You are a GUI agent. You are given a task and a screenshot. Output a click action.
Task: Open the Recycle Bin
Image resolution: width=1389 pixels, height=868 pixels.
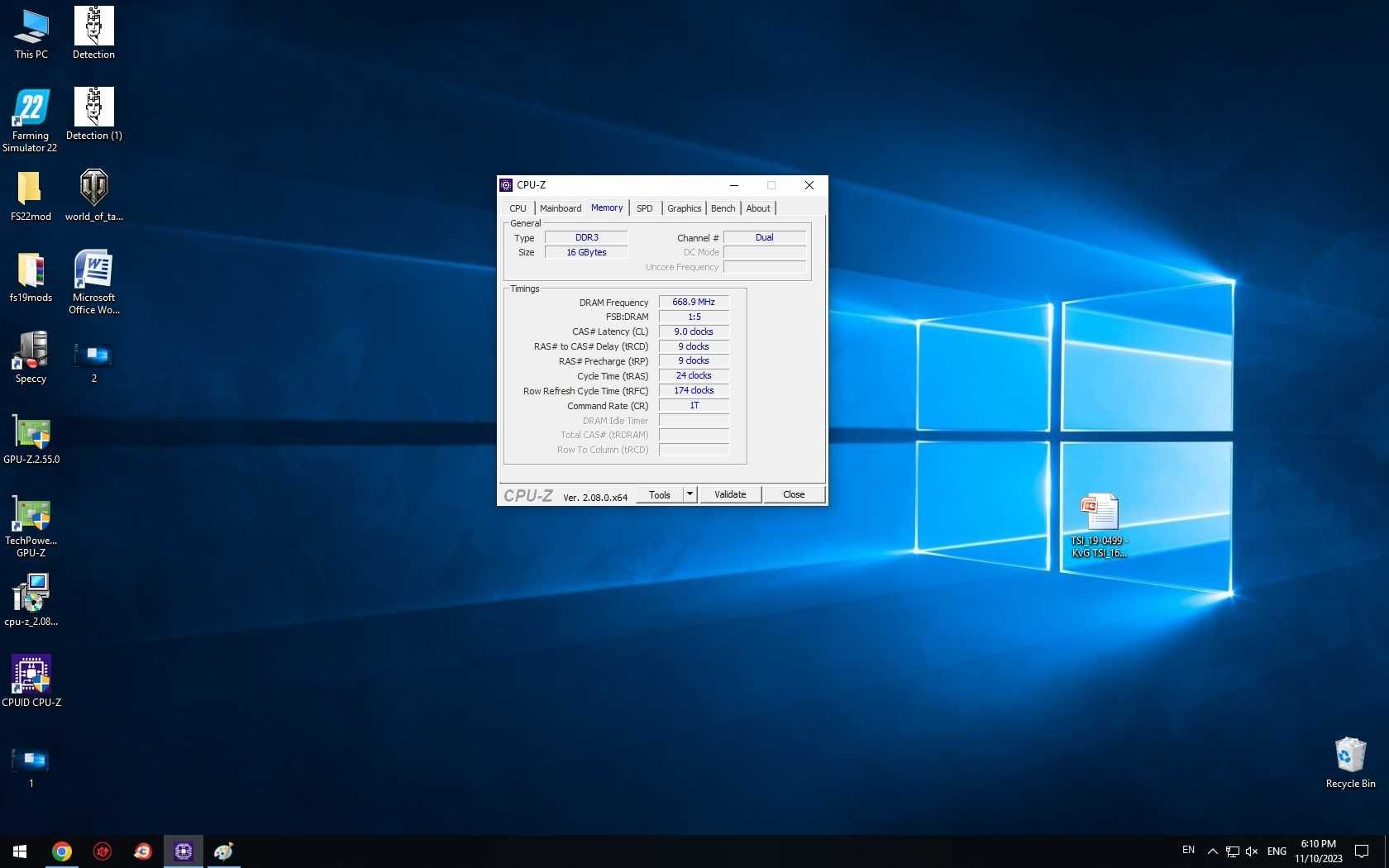pos(1350,762)
